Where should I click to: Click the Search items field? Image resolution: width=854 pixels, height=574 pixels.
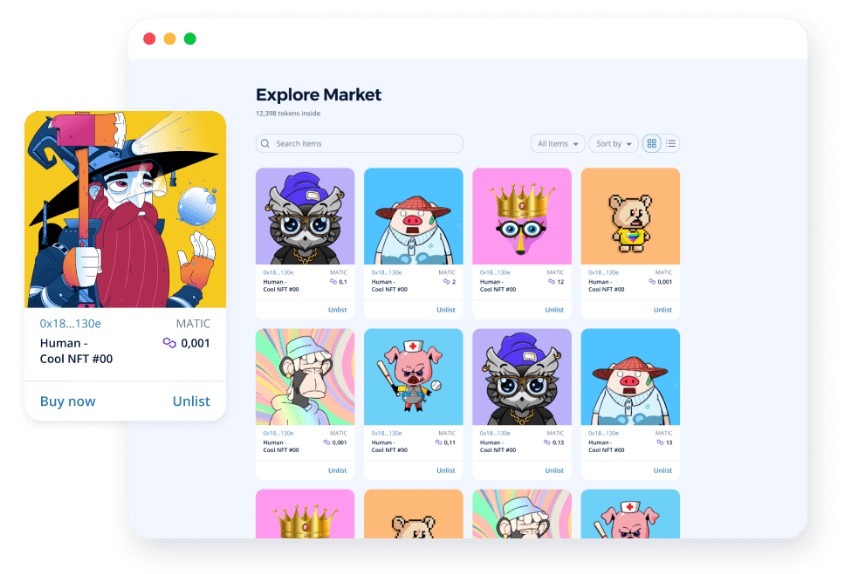pyautogui.click(x=359, y=144)
